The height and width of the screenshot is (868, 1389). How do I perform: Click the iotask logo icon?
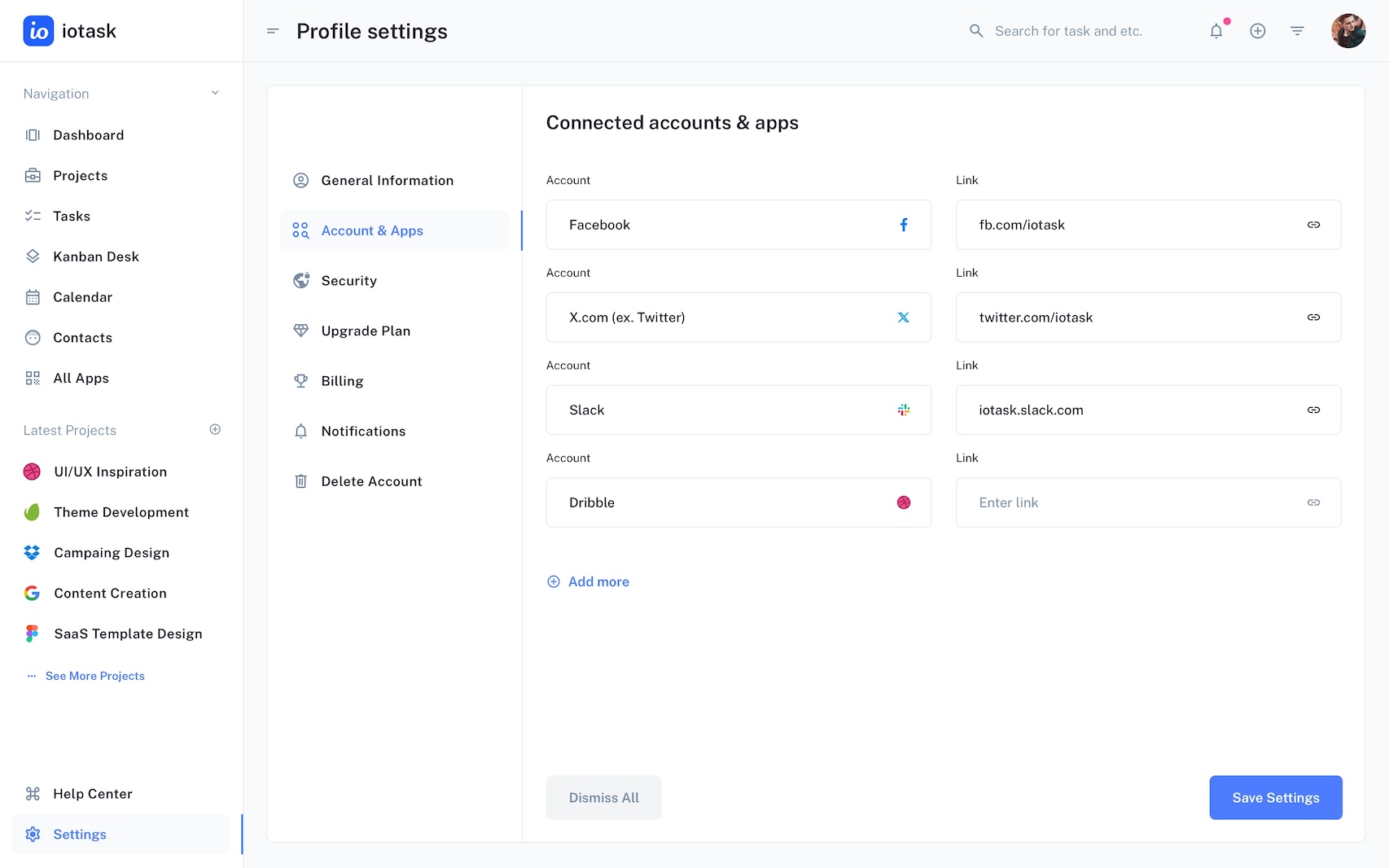click(x=38, y=31)
